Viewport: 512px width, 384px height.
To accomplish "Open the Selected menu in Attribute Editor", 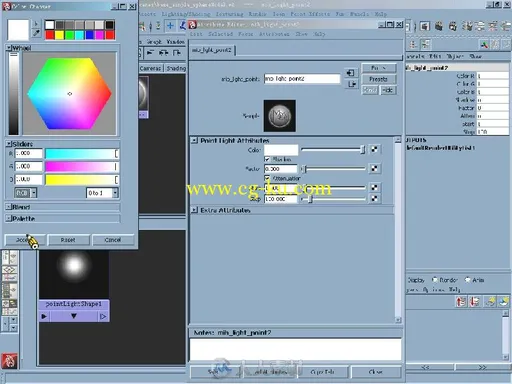I will coord(220,34).
